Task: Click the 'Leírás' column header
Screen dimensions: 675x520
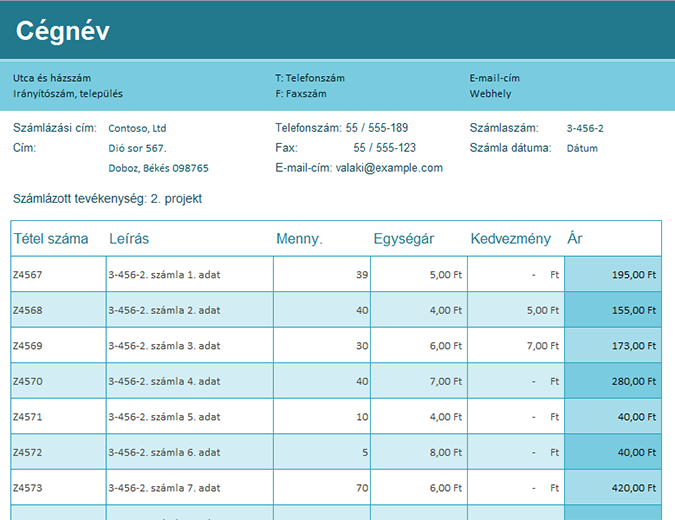Action: [129, 238]
